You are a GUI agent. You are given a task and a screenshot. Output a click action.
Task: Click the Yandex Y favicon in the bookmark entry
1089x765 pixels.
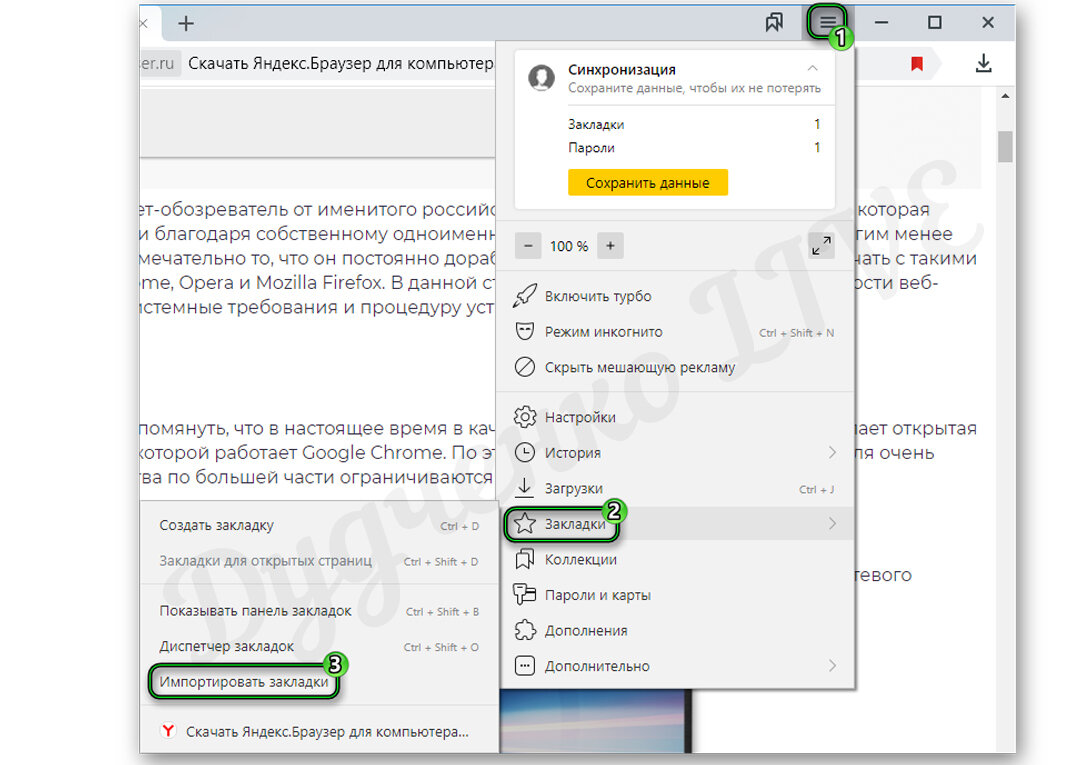click(x=168, y=731)
